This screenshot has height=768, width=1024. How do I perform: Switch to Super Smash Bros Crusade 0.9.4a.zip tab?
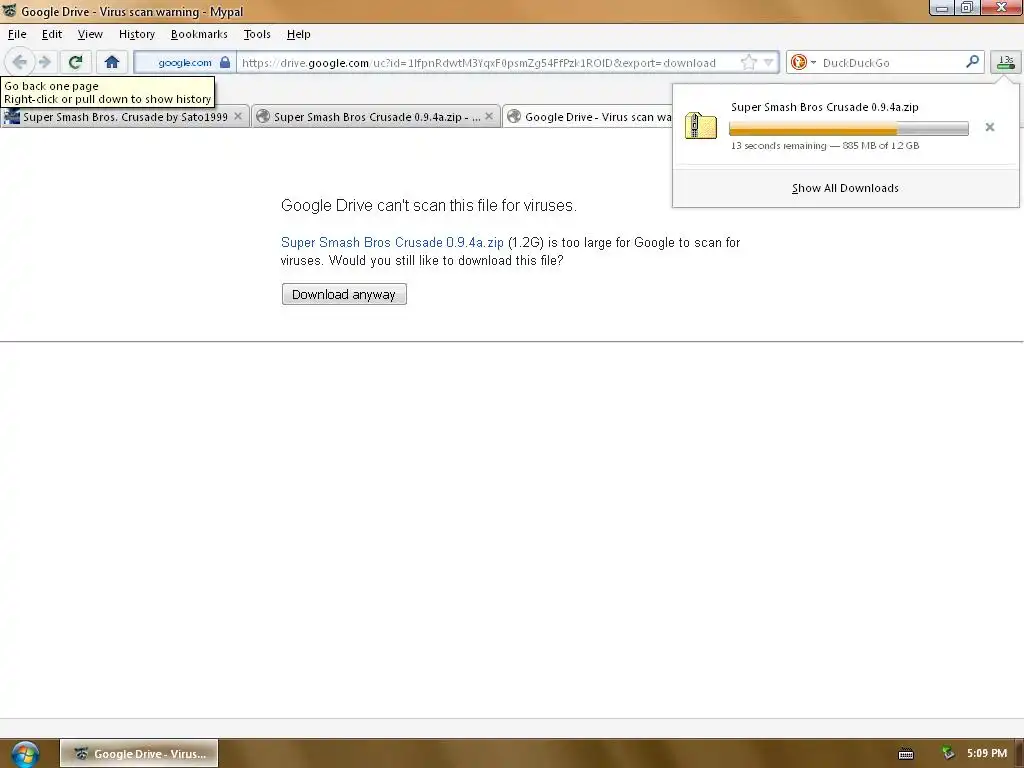pyautogui.click(x=377, y=117)
